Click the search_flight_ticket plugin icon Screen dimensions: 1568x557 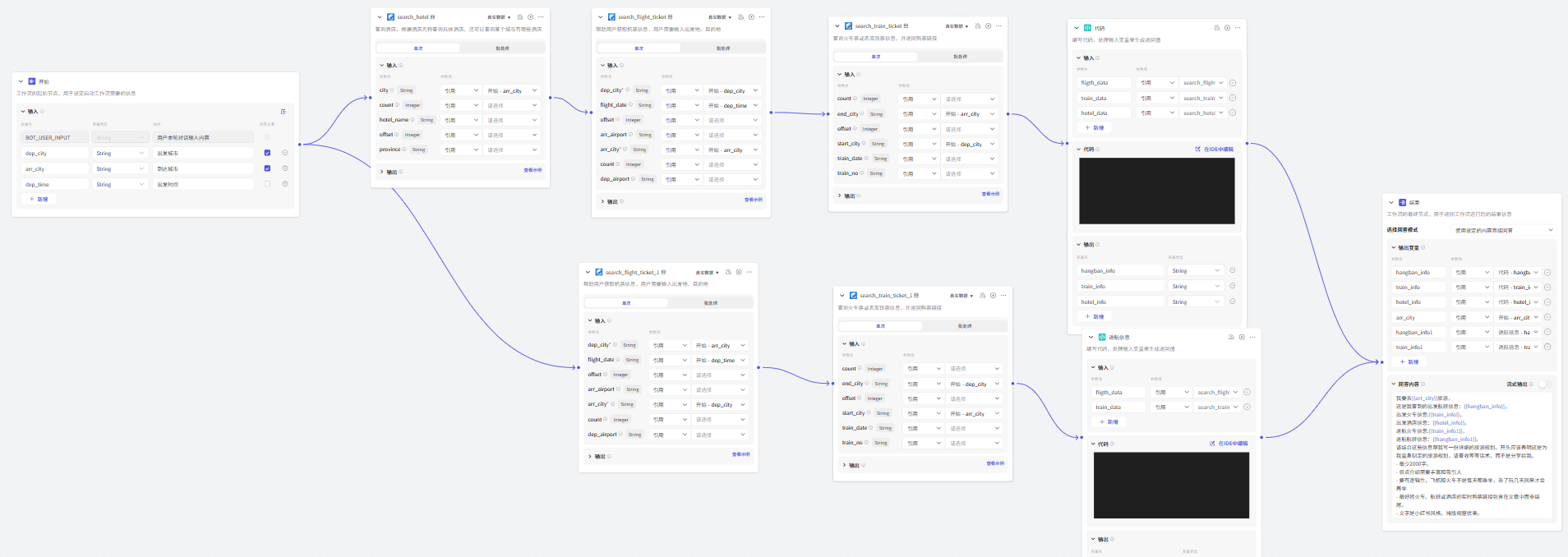pyautogui.click(x=611, y=16)
